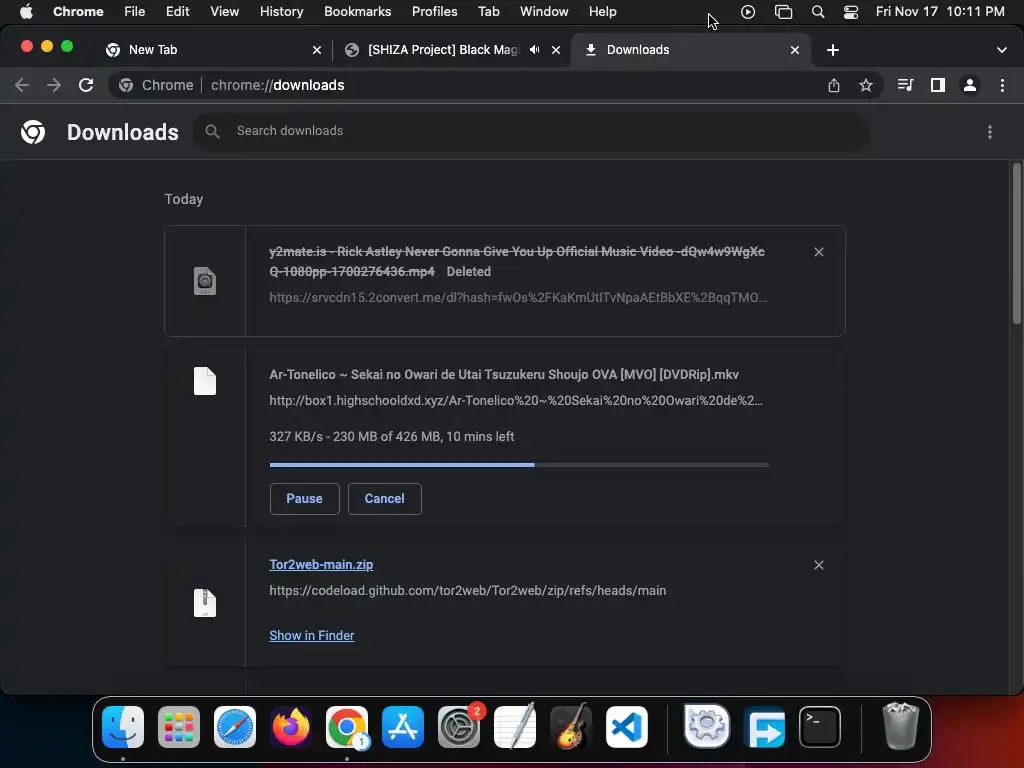This screenshot has width=1024, height=768.
Task: Expand the tab search chevron
Action: (x=1002, y=50)
